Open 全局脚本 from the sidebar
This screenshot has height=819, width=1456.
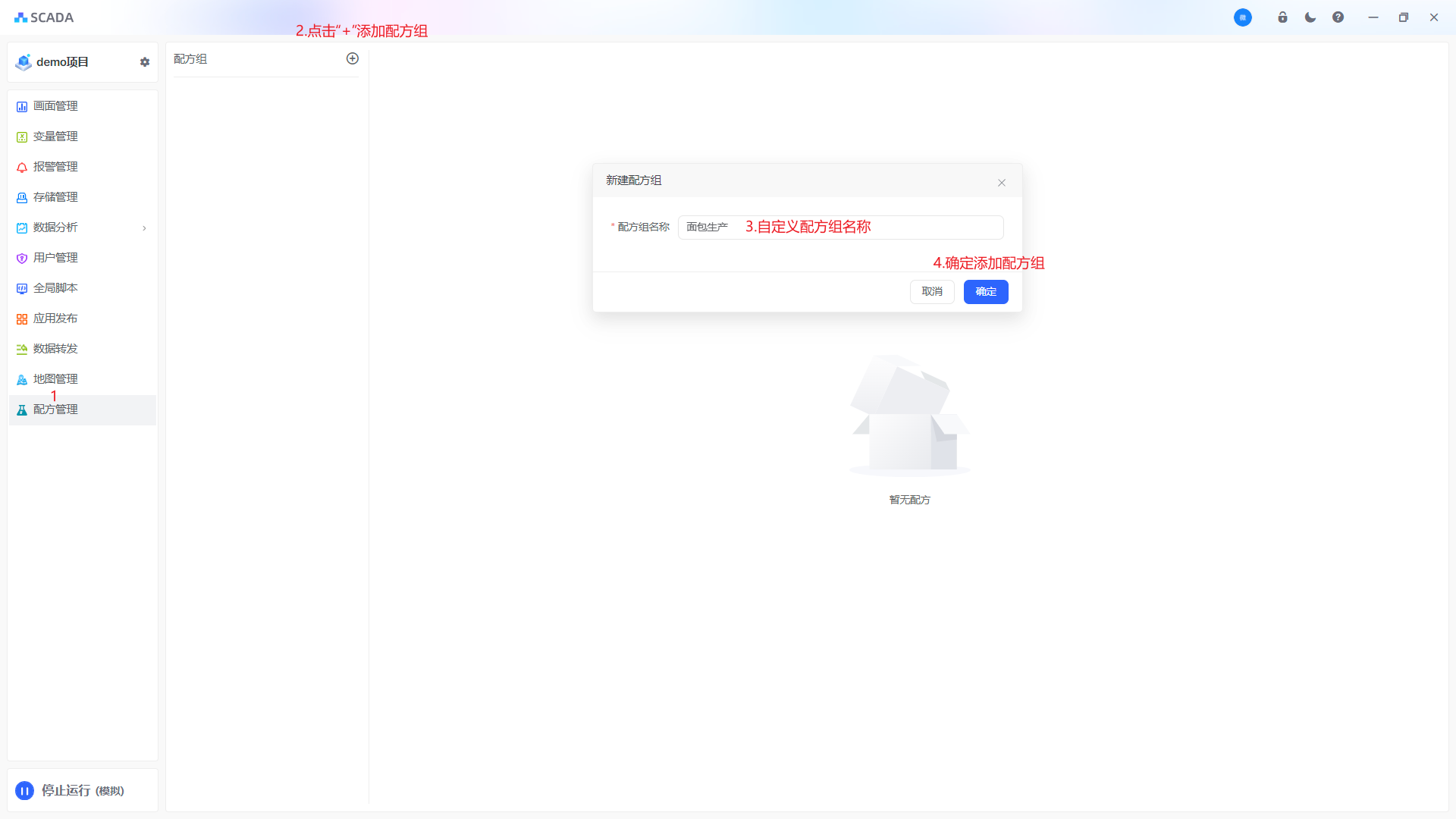(55, 288)
